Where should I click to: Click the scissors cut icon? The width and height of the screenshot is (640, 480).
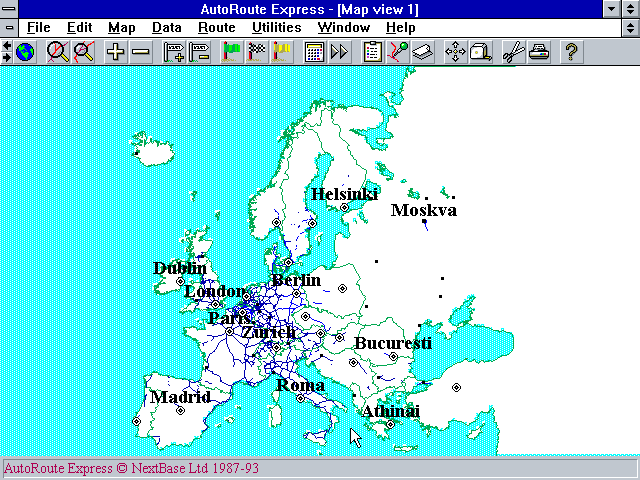click(x=513, y=52)
